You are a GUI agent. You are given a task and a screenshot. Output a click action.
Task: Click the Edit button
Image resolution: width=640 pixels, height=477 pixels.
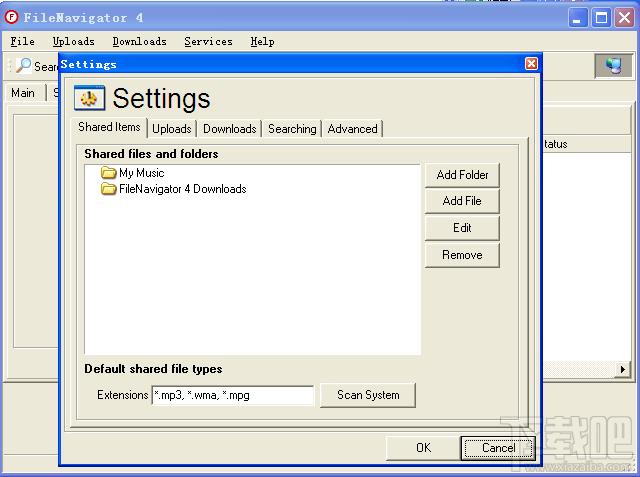click(x=462, y=228)
